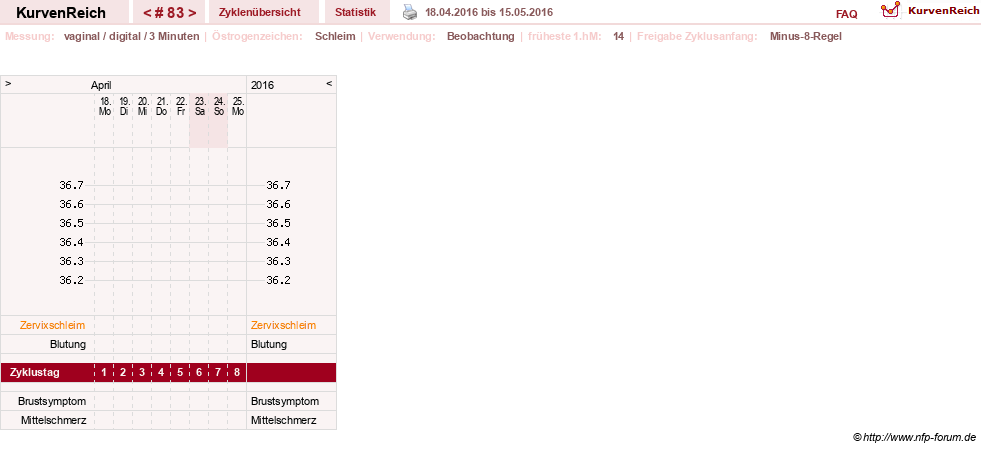Click Zyklustag number 2

pos(123,373)
